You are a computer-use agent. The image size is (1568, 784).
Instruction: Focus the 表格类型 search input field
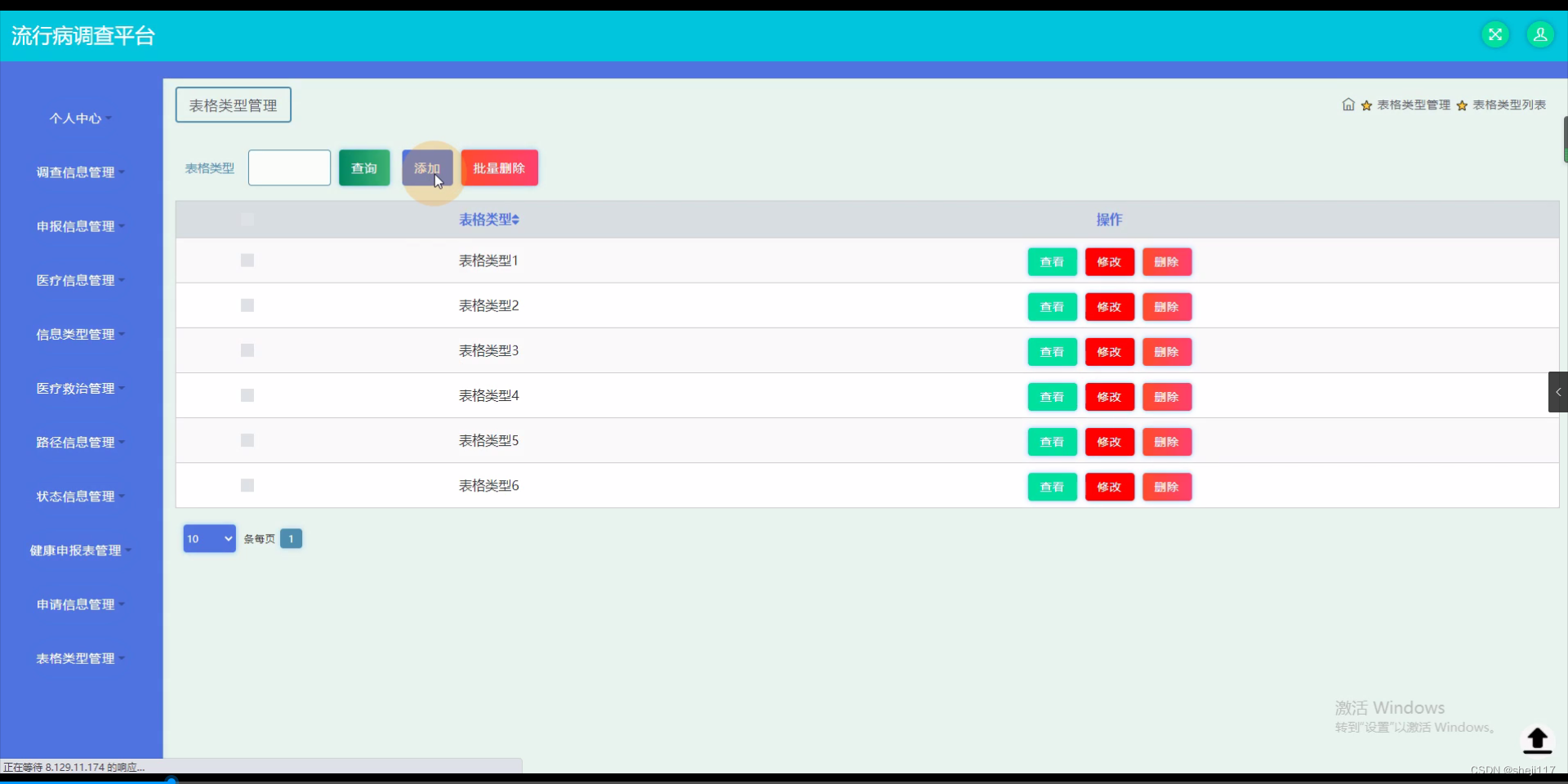(289, 167)
